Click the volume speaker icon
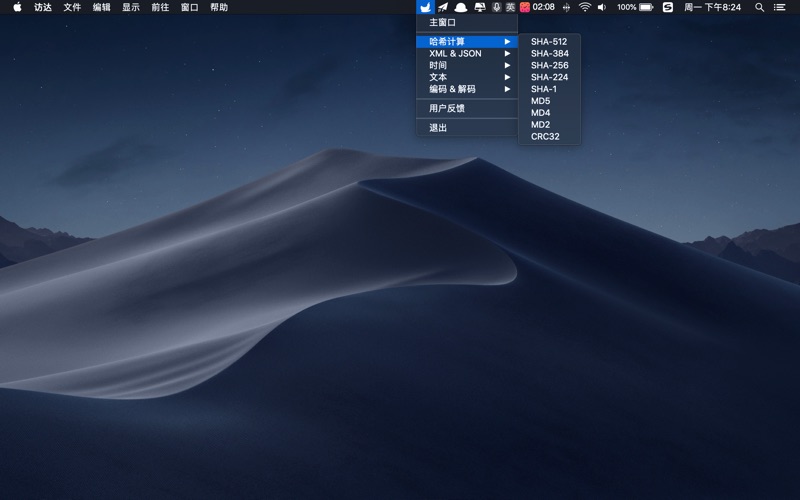Viewport: 800px width, 500px height. point(602,7)
